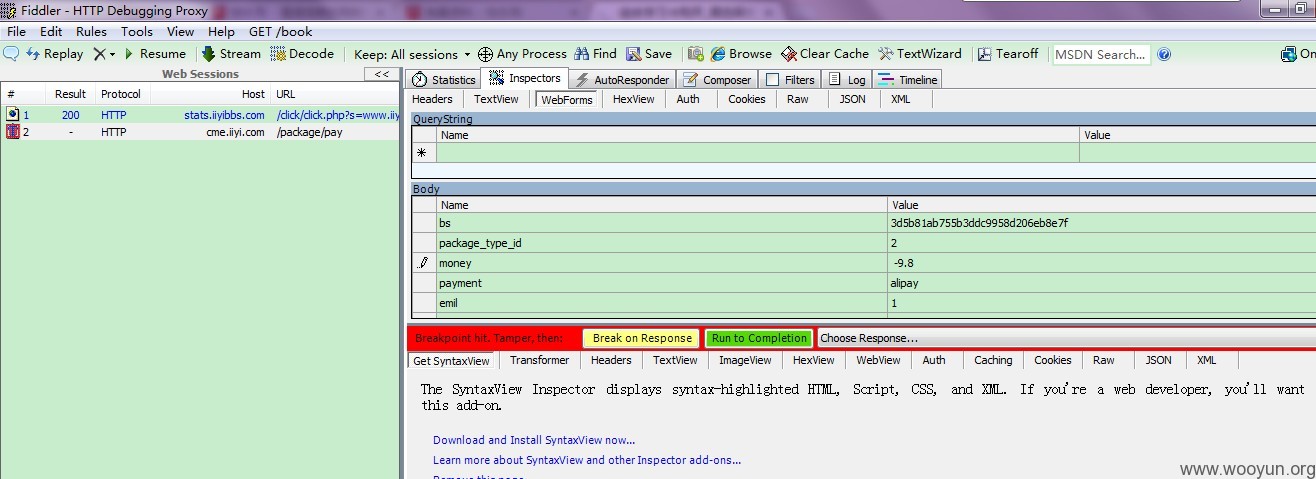The width and height of the screenshot is (1316, 479).
Task: Select request Headers inspector tab
Action: pyautogui.click(x=432, y=99)
